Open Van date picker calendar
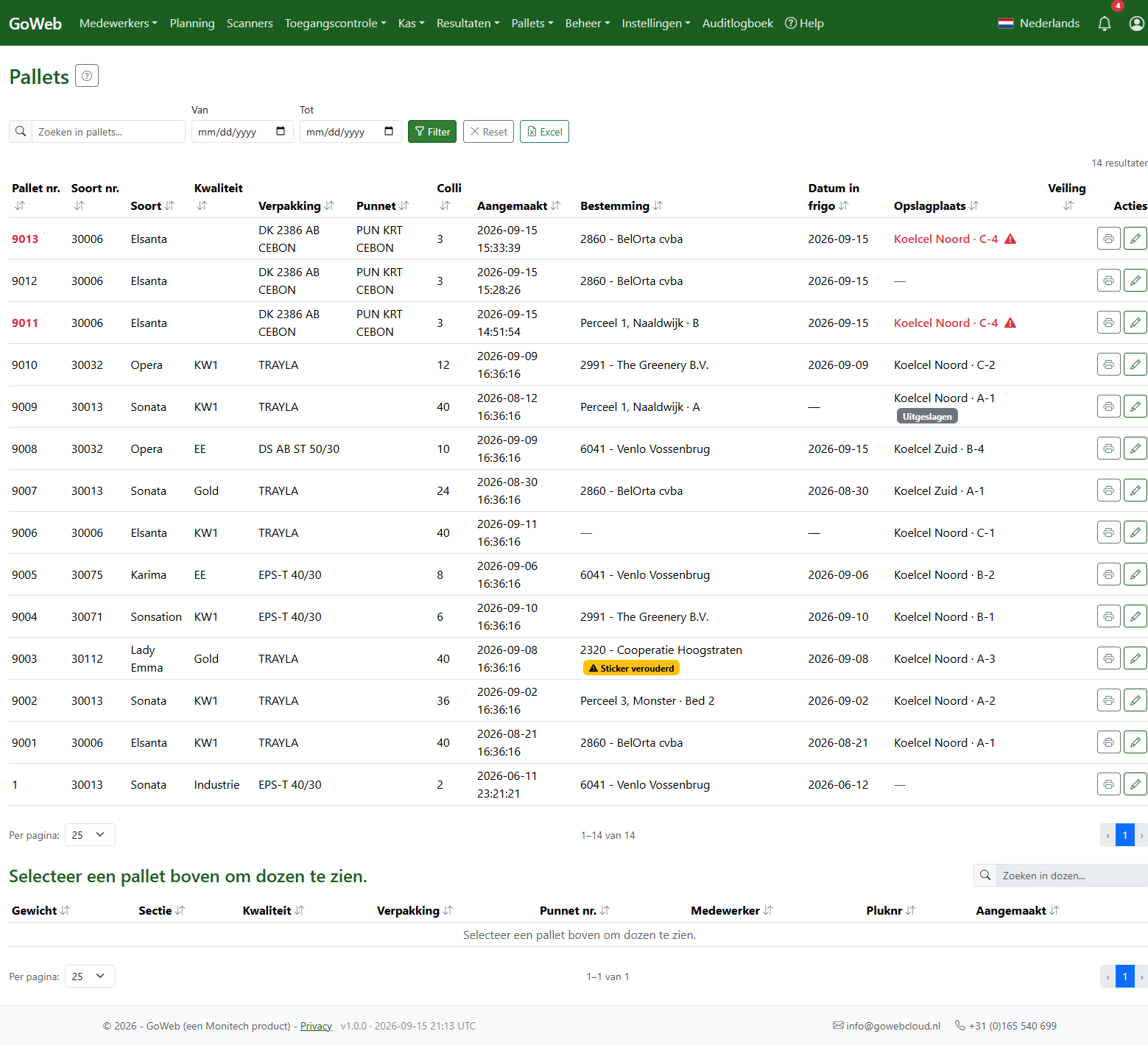 coord(281,131)
